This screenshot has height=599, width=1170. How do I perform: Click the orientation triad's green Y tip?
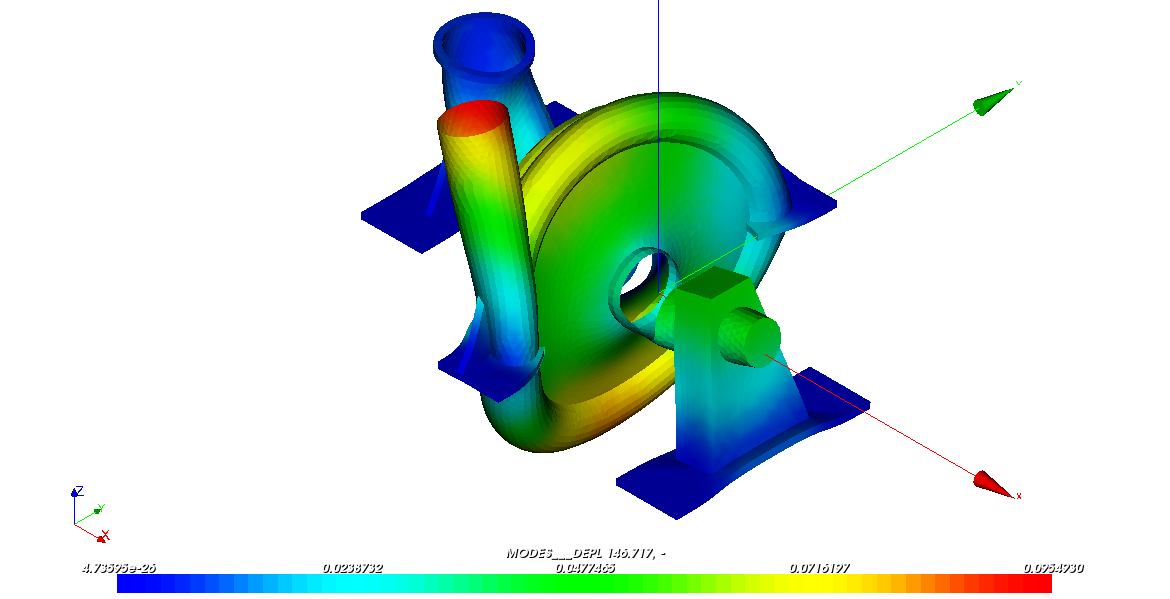click(x=97, y=511)
